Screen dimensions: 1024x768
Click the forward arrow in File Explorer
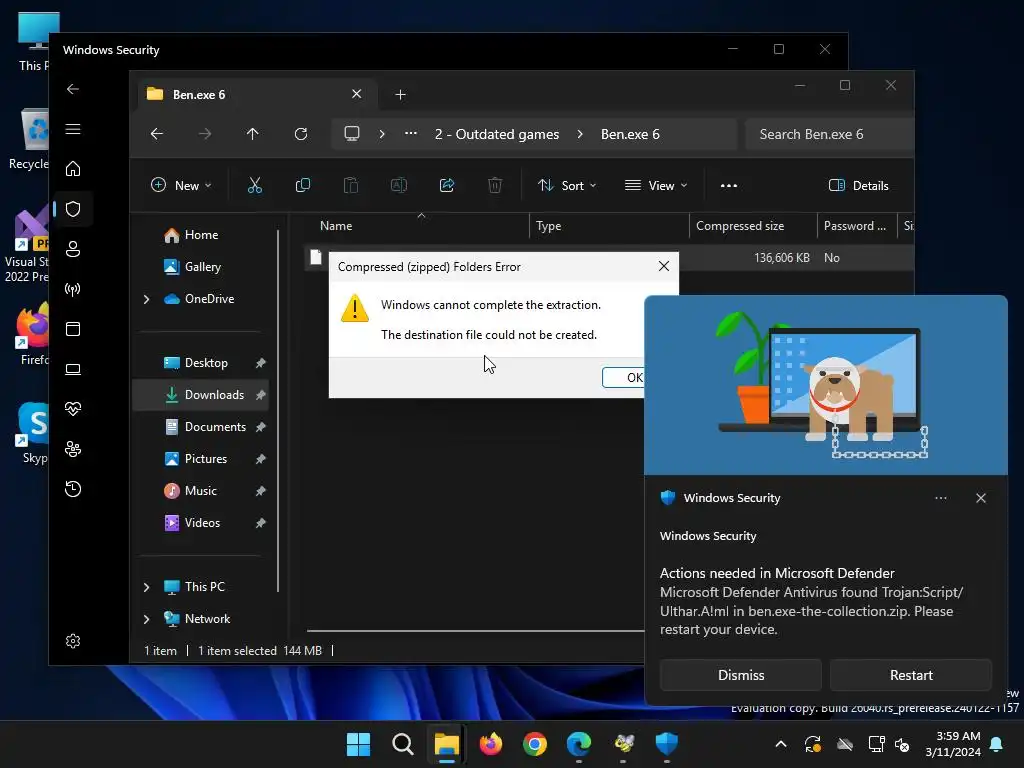click(205, 134)
